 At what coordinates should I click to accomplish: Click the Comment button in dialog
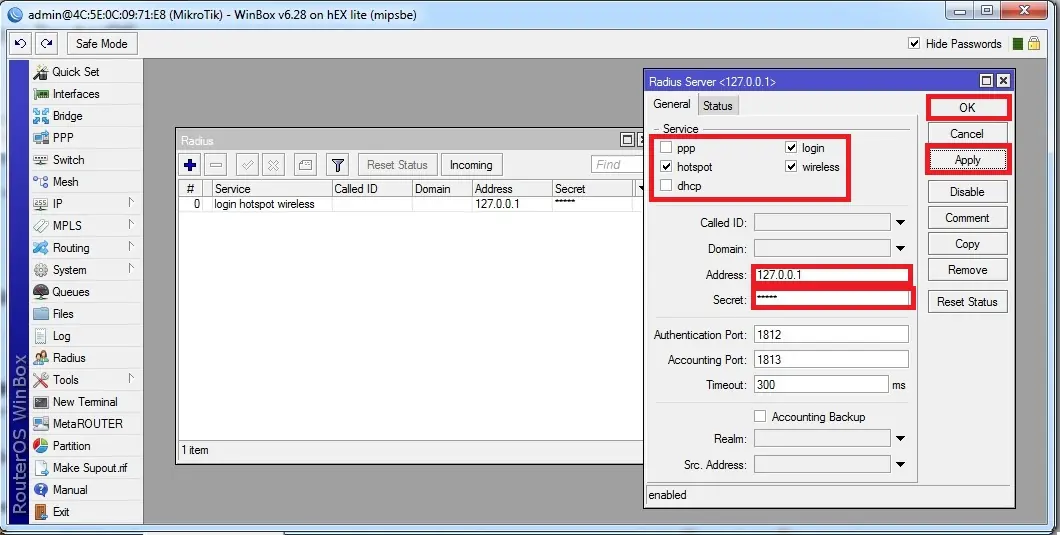[967, 218]
